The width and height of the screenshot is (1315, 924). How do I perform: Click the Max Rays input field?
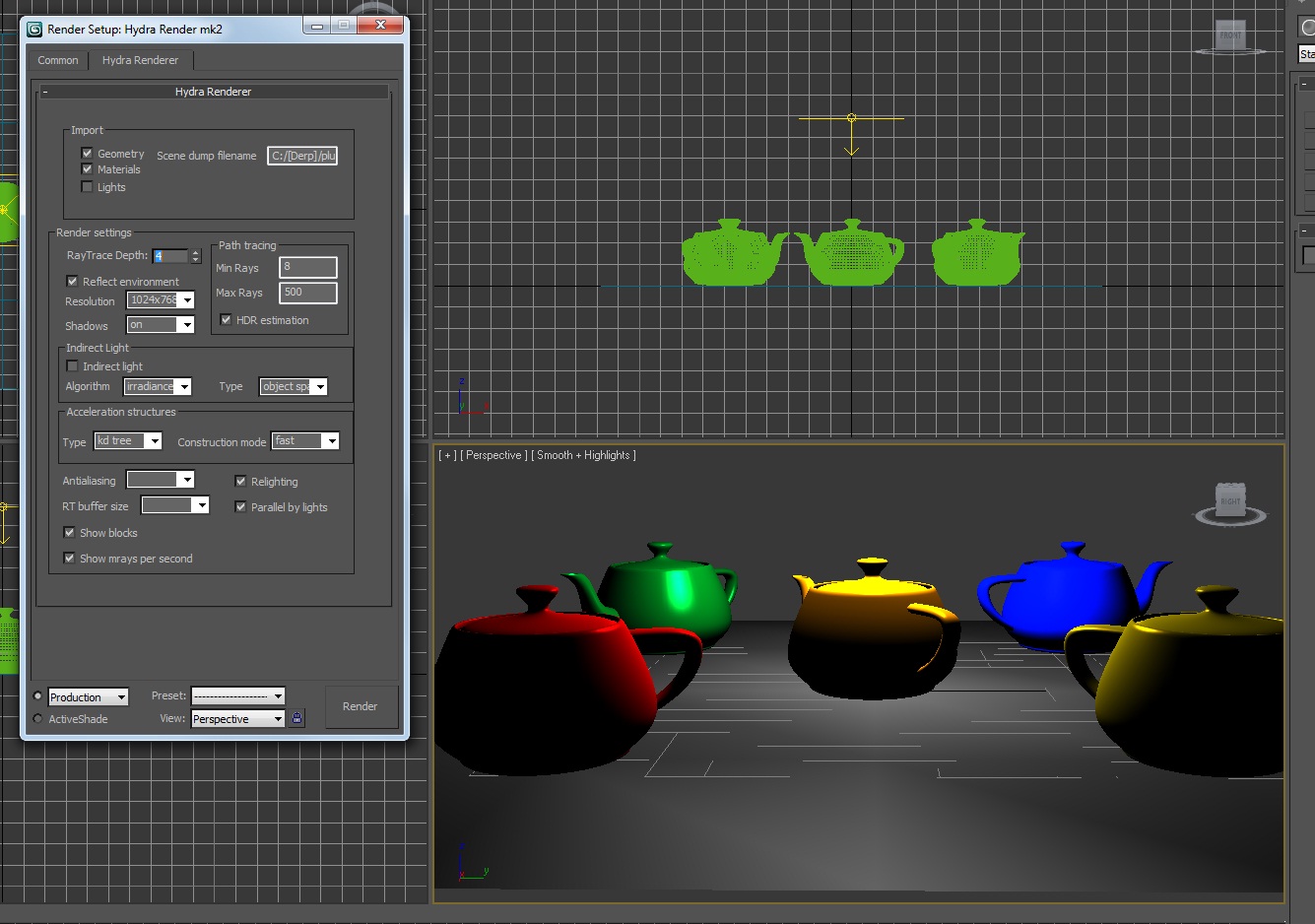tap(307, 293)
